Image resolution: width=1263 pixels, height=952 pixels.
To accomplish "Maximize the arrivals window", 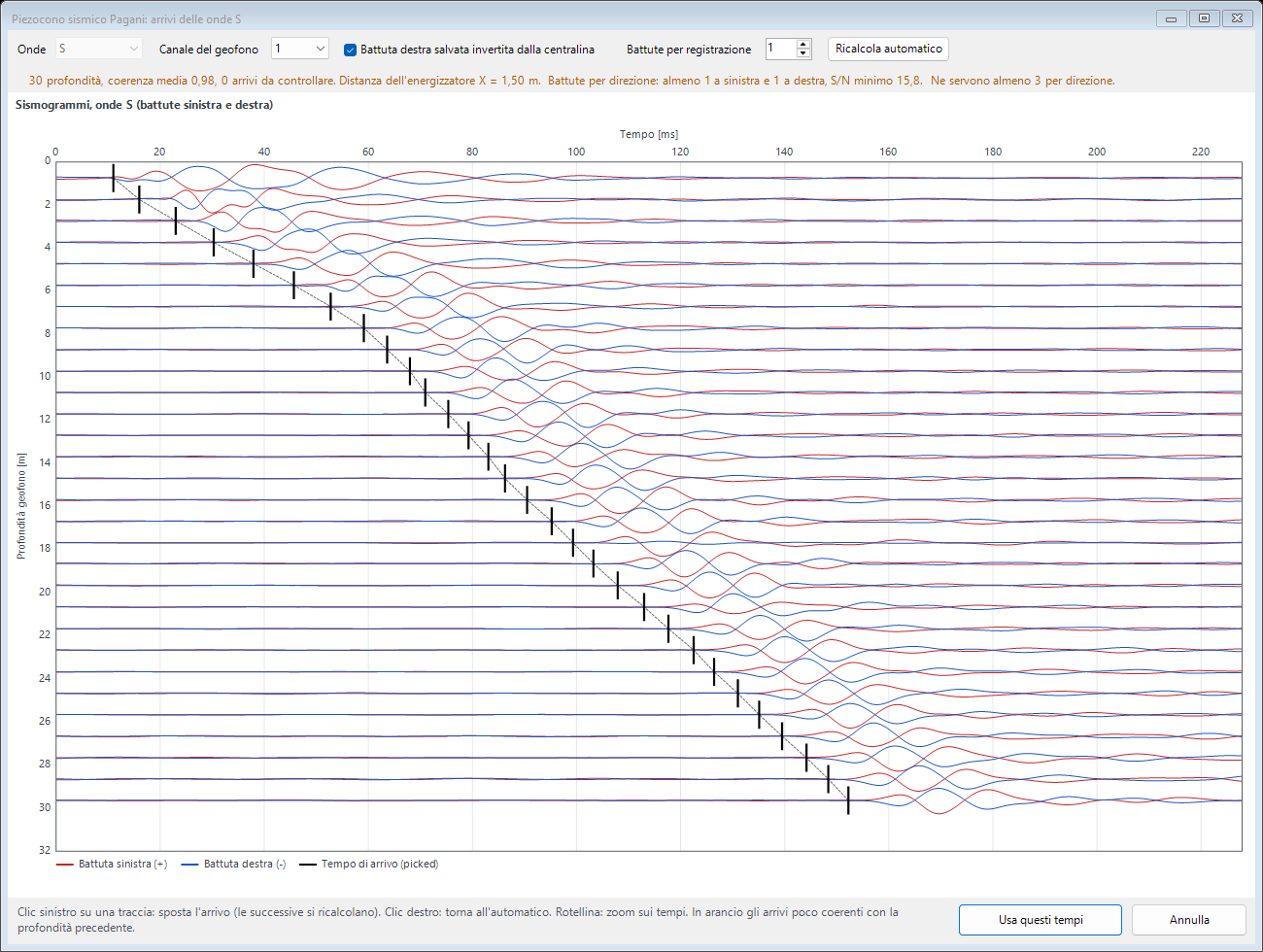I will tap(1204, 18).
